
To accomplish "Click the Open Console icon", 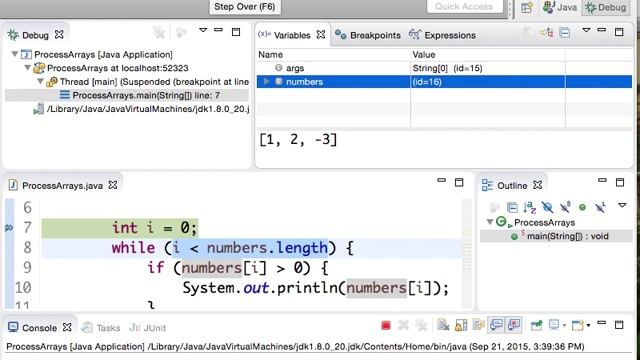I will coord(577,325).
